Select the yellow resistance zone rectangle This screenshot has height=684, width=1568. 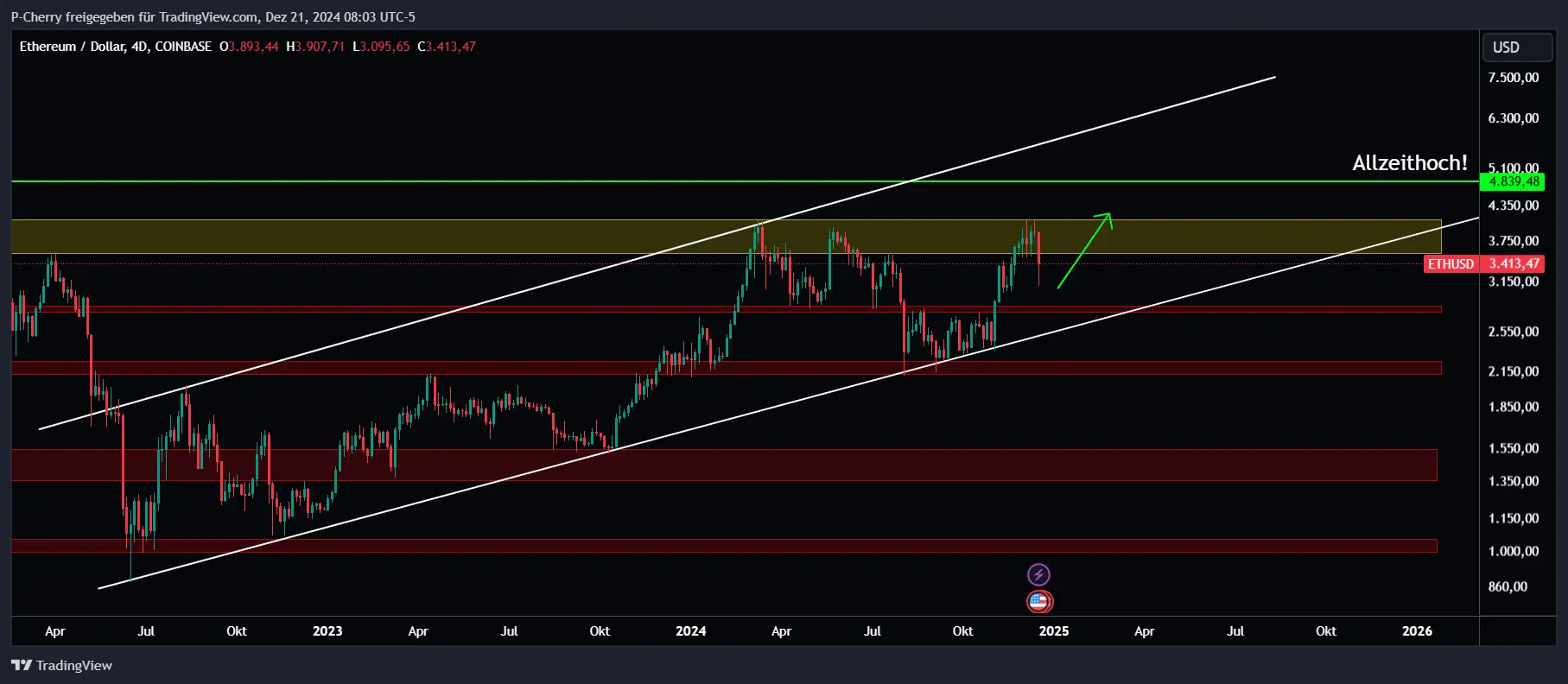tap(726, 237)
